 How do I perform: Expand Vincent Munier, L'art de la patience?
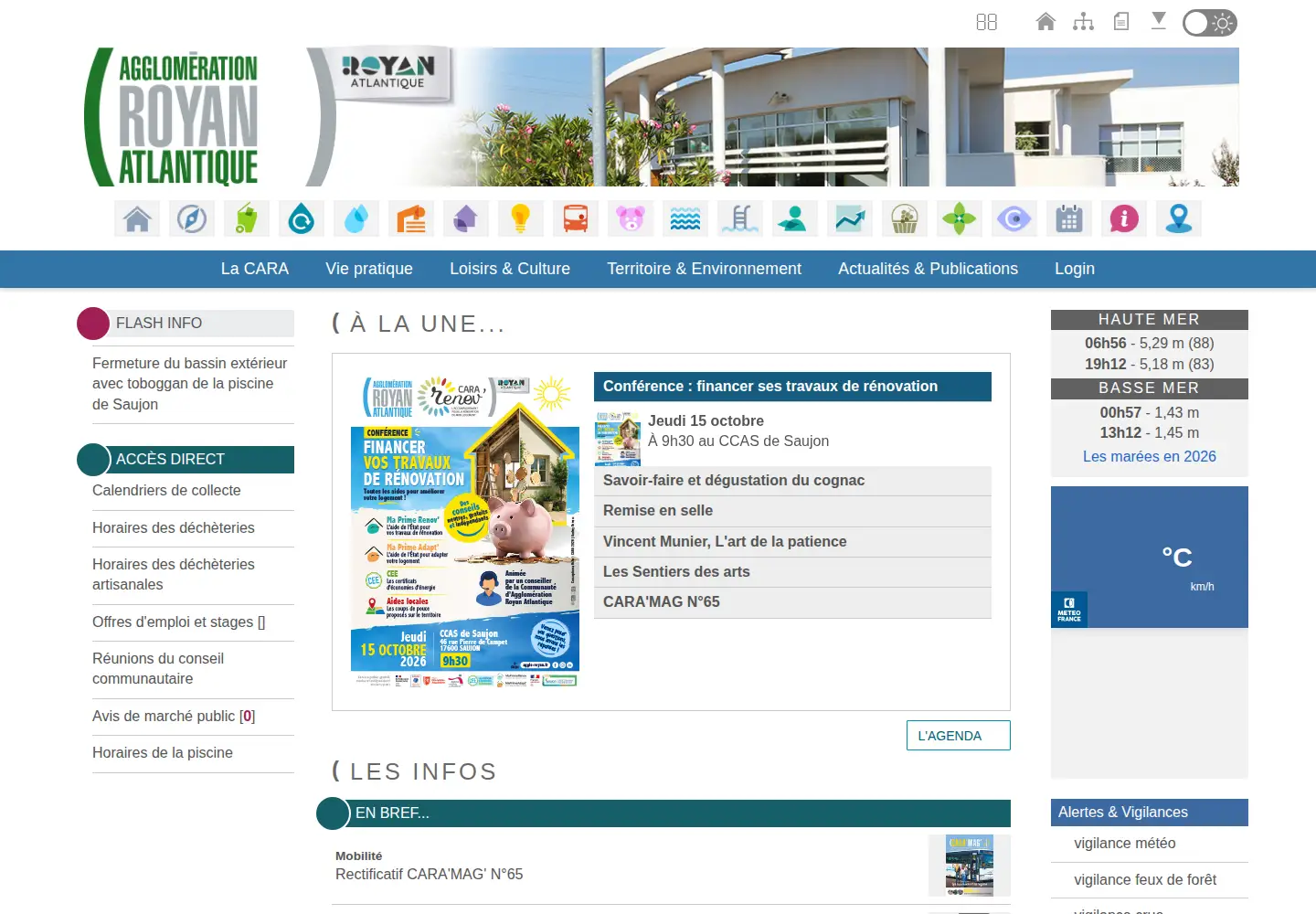[x=792, y=542]
